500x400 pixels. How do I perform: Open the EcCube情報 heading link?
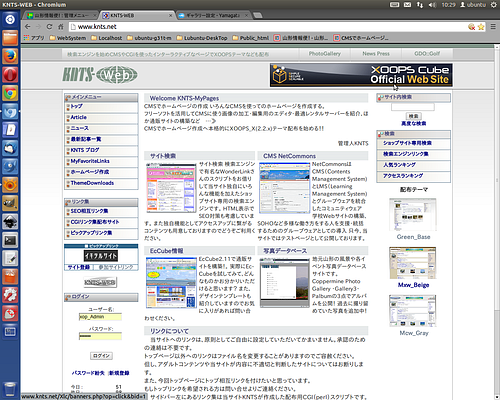point(166,251)
